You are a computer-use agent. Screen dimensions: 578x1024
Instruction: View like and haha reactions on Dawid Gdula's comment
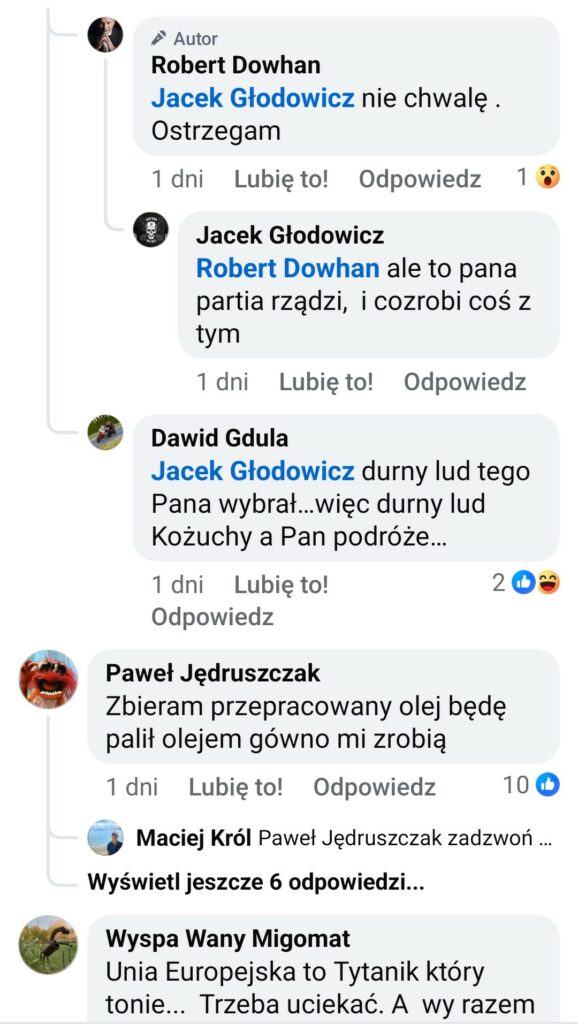(x=526, y=582)
